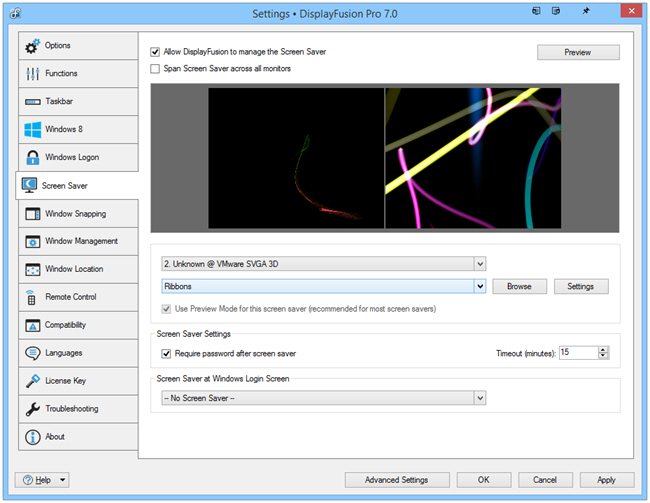Switch to the Functions tab
This screenshot has height=503, width=650.
78,73
